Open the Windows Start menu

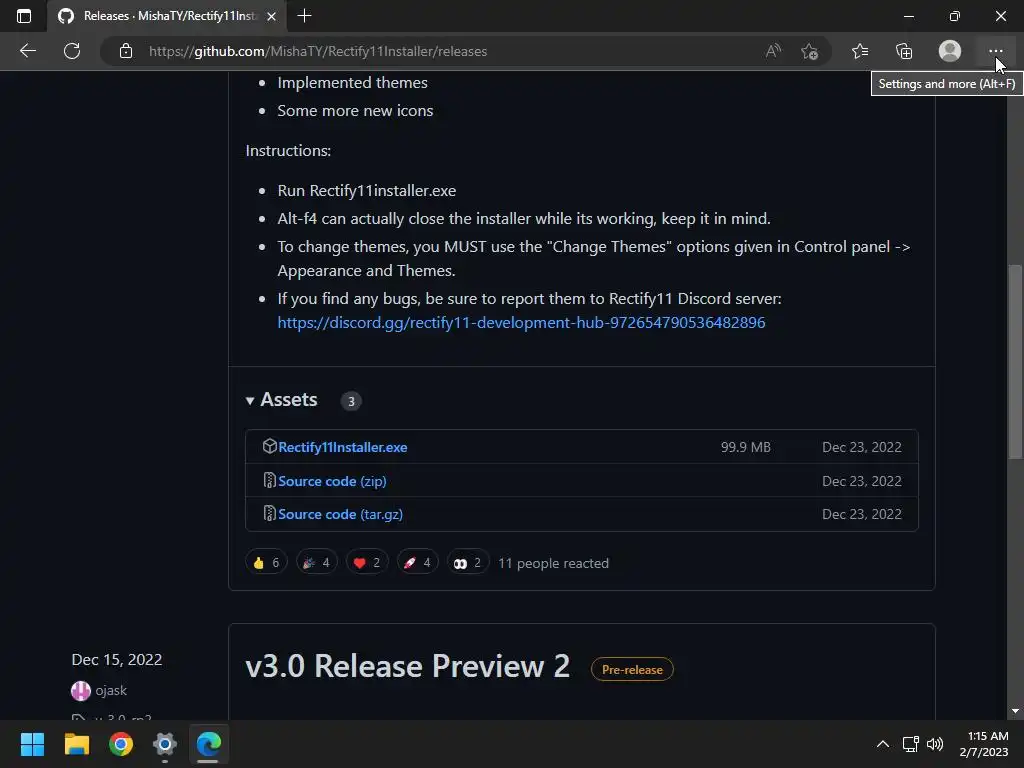click(x=32, y=744)
